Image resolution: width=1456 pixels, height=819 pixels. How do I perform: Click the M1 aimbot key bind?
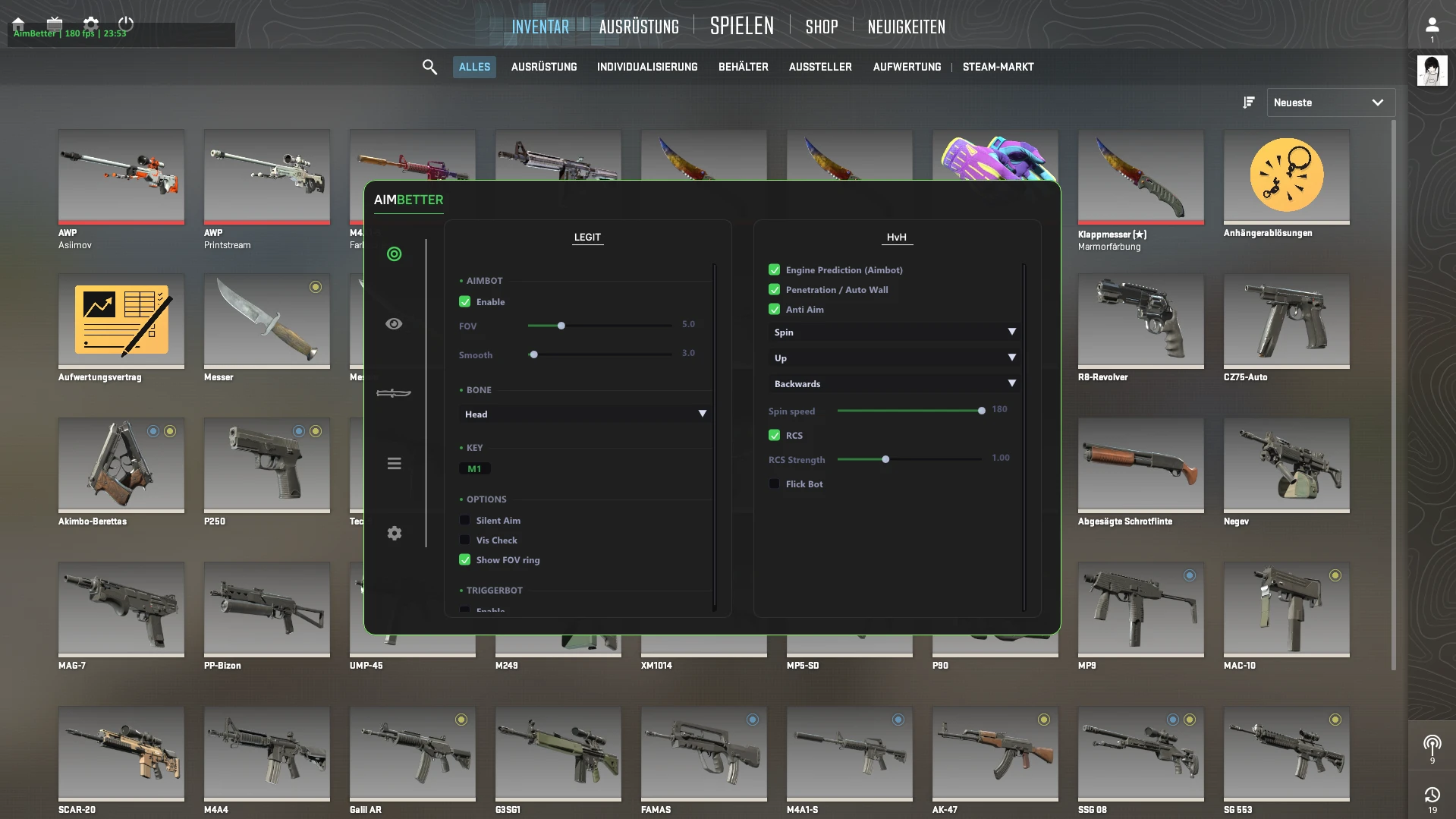tap(474, 468)
